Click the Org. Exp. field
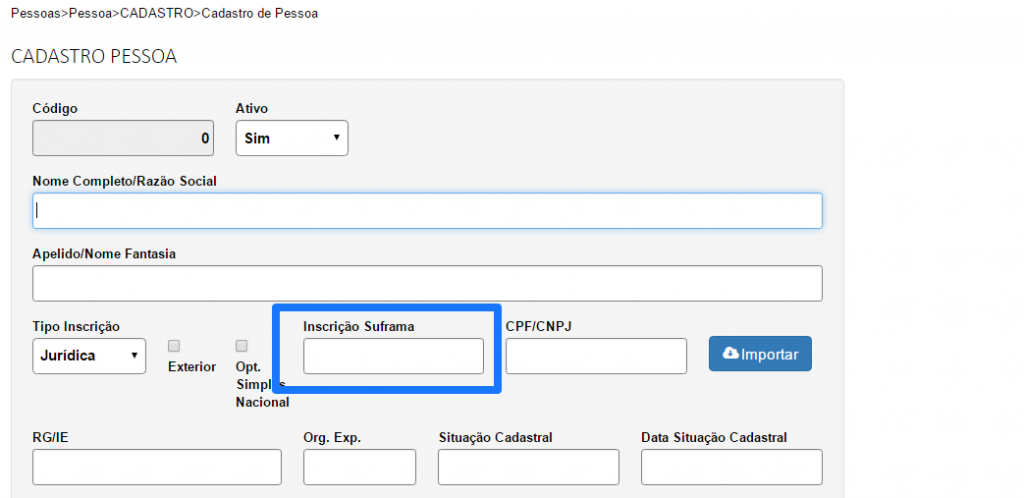The width and height of the screenshot is (1024, 498). point(359,467)
